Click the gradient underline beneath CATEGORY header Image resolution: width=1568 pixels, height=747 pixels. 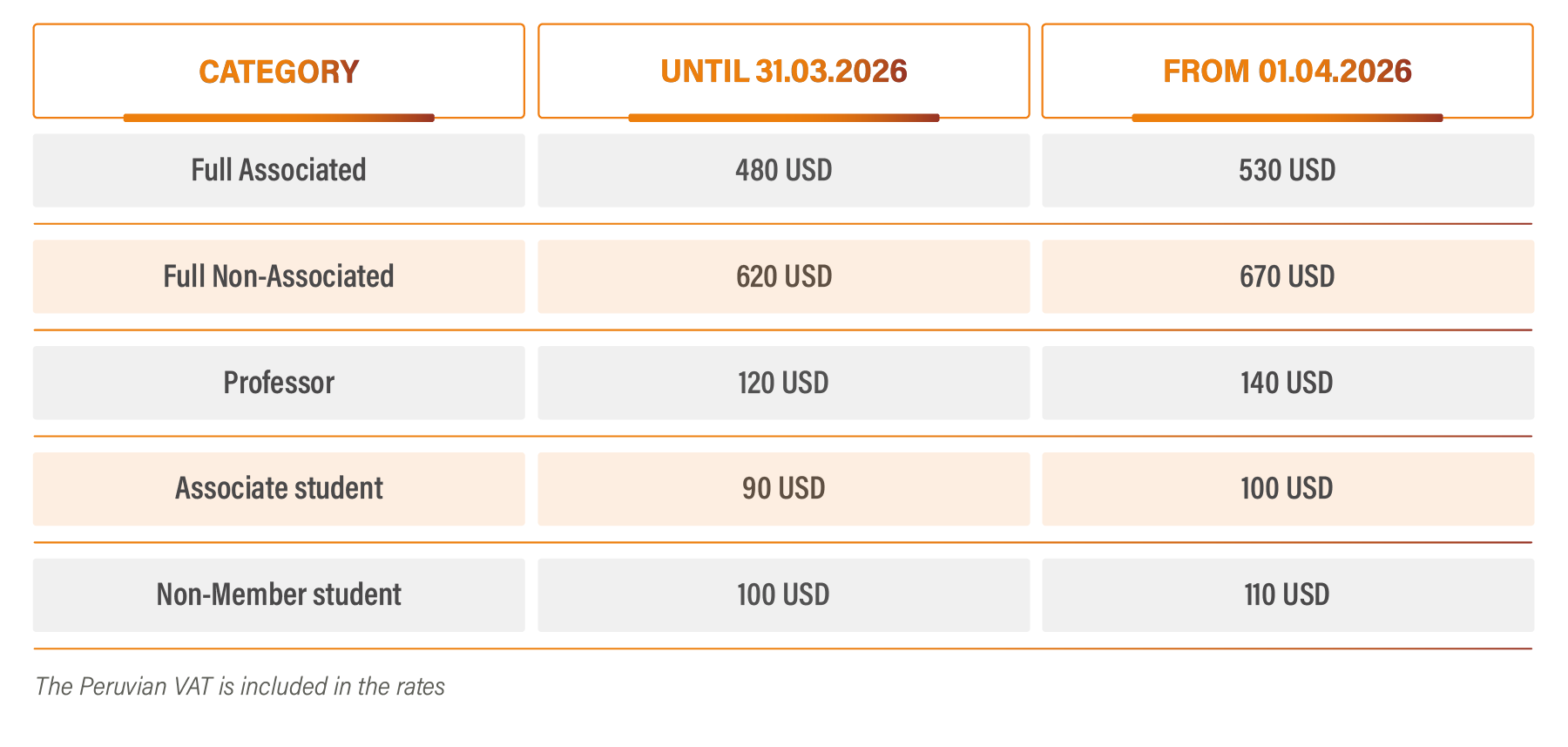click(279, 118)
